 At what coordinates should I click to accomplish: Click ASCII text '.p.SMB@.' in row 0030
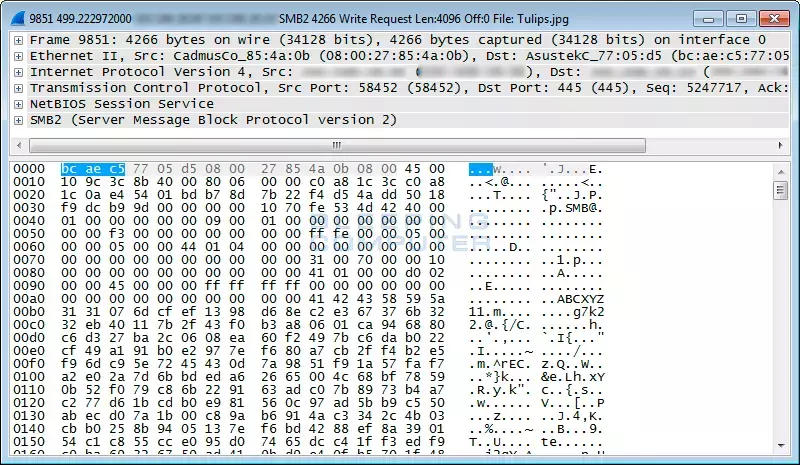tap(572, 208)
